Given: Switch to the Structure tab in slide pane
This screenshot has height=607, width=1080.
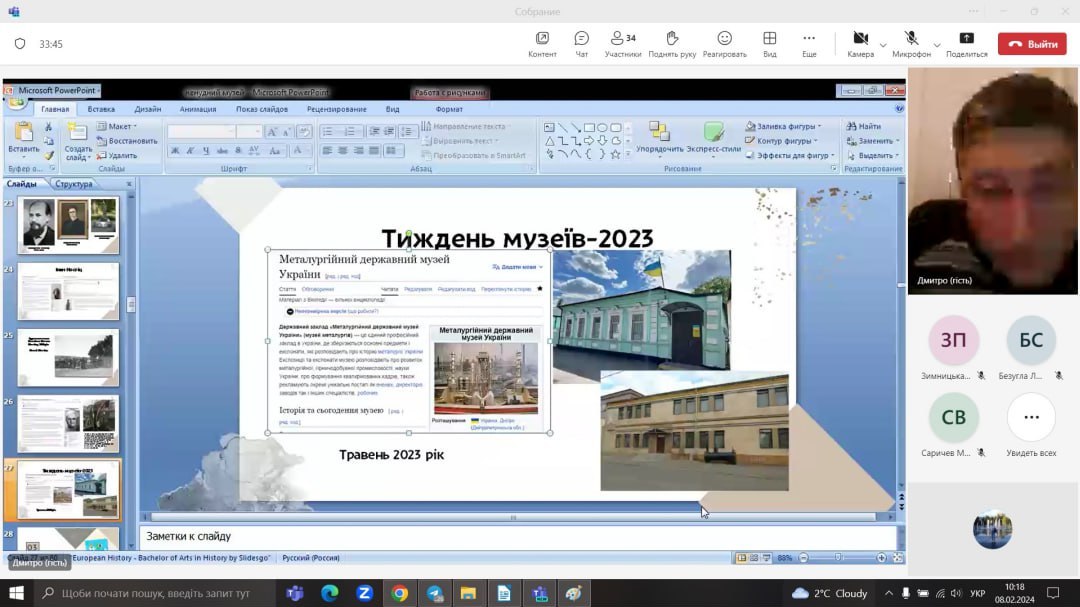Looking at the screenshot, I should click(74, 184).
